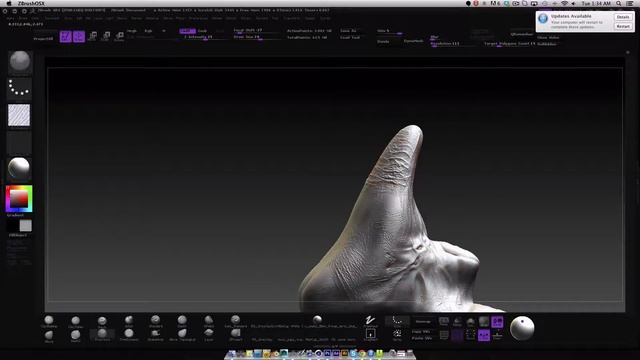Select the gray secondary color swatch
Viewport: 640px width, 360px height.
tap(25, 226)
